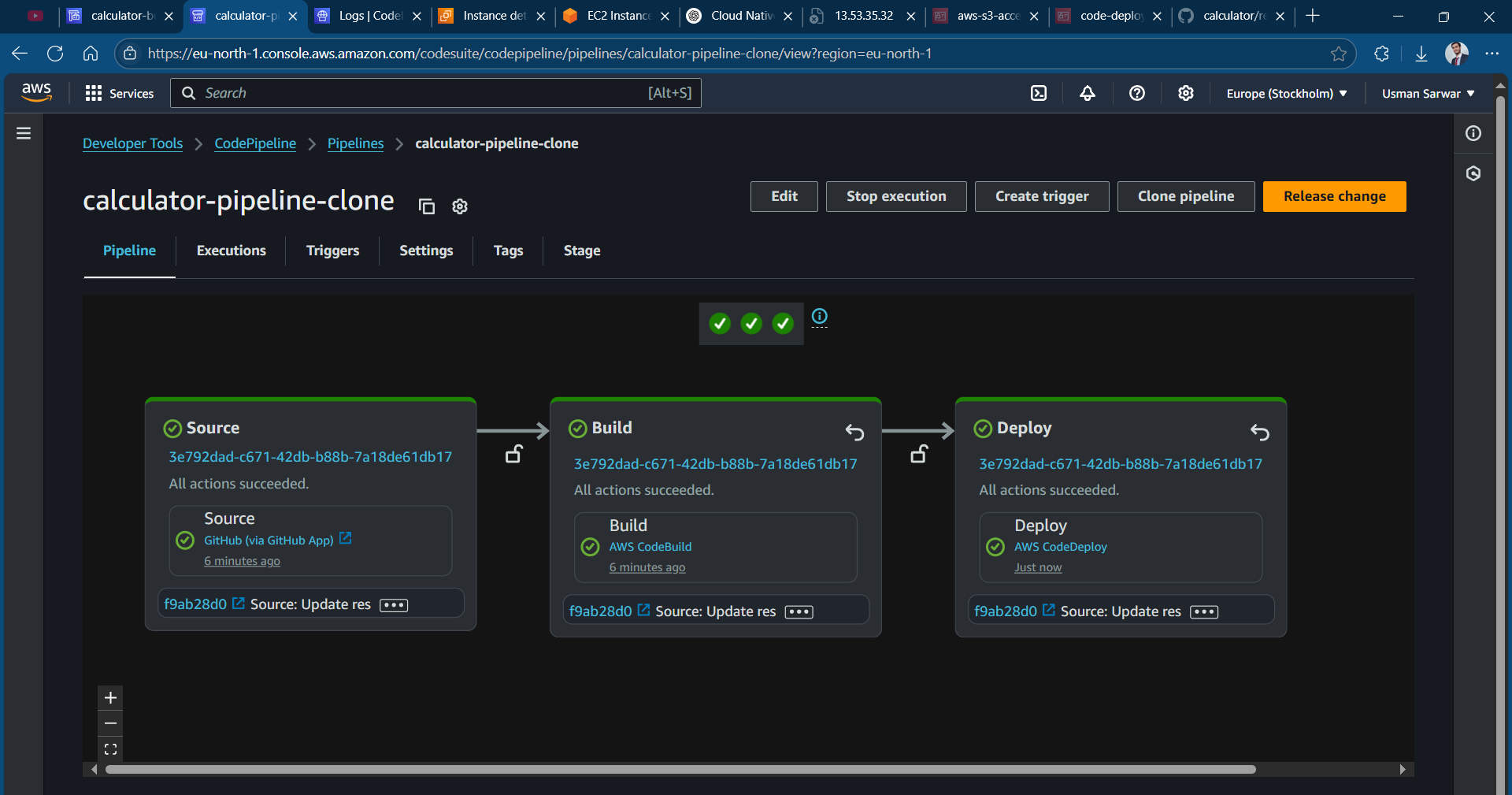
Task: Fit pipeline canvas to screen
Action: 111,749
